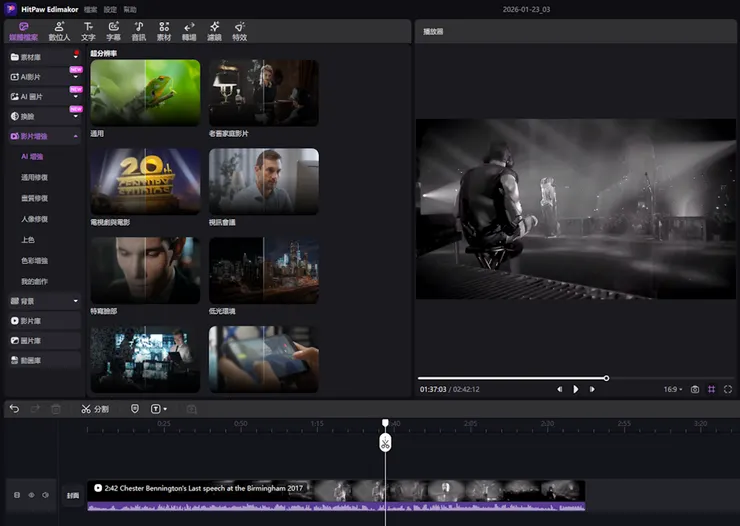Mute the video track speaker icon

coord(45,494)
